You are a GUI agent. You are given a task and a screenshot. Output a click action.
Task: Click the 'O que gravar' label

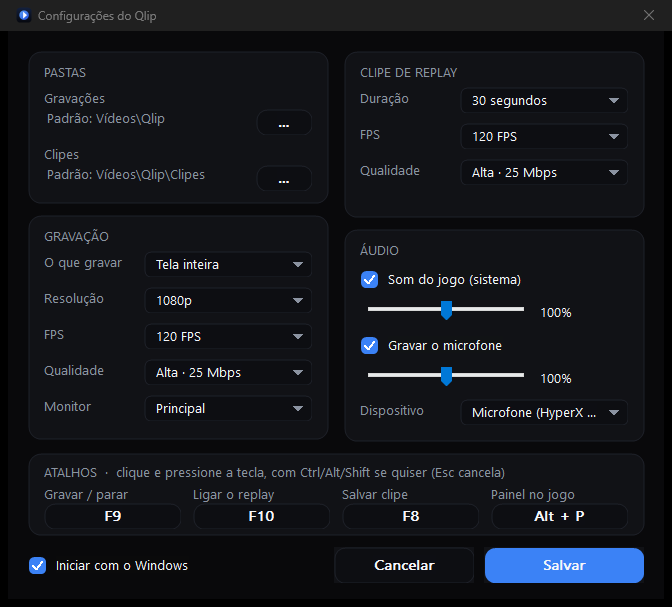[83, 263]
